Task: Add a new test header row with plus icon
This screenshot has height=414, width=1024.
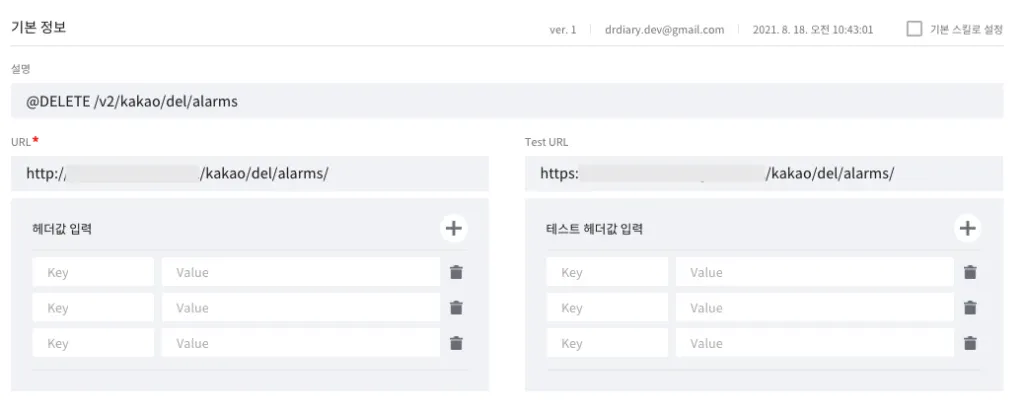Action: (x=967, y=228)
